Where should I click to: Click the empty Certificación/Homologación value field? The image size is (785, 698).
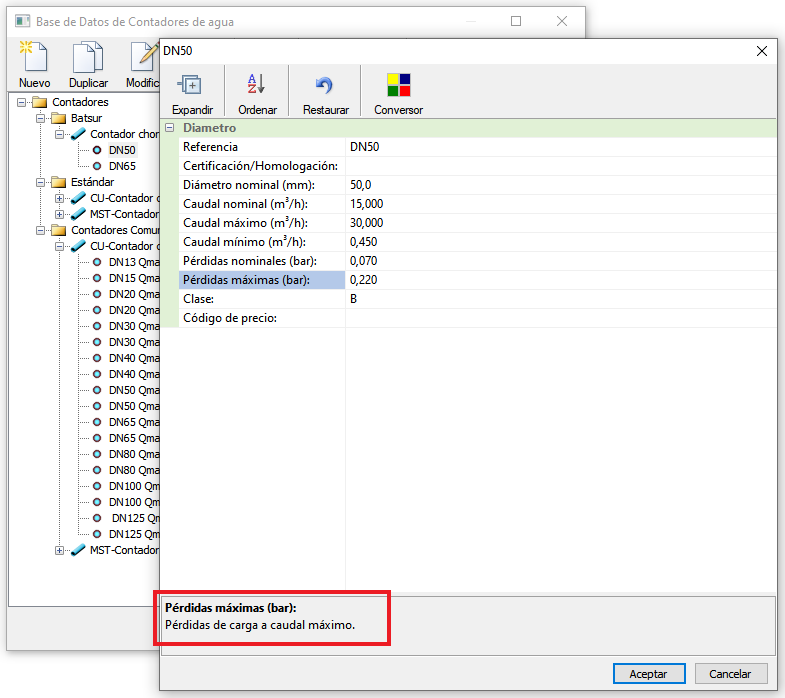tap(560, 166)
